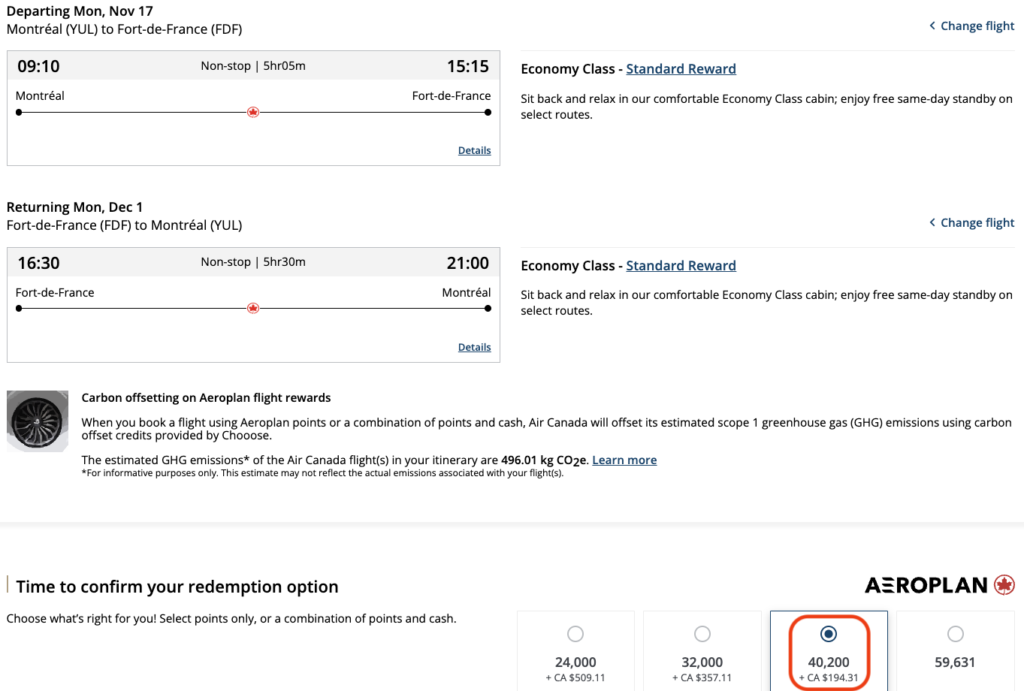Click Learn more about GHG emissions
This screenshot has width=1024, height=691.
point(624,460)
